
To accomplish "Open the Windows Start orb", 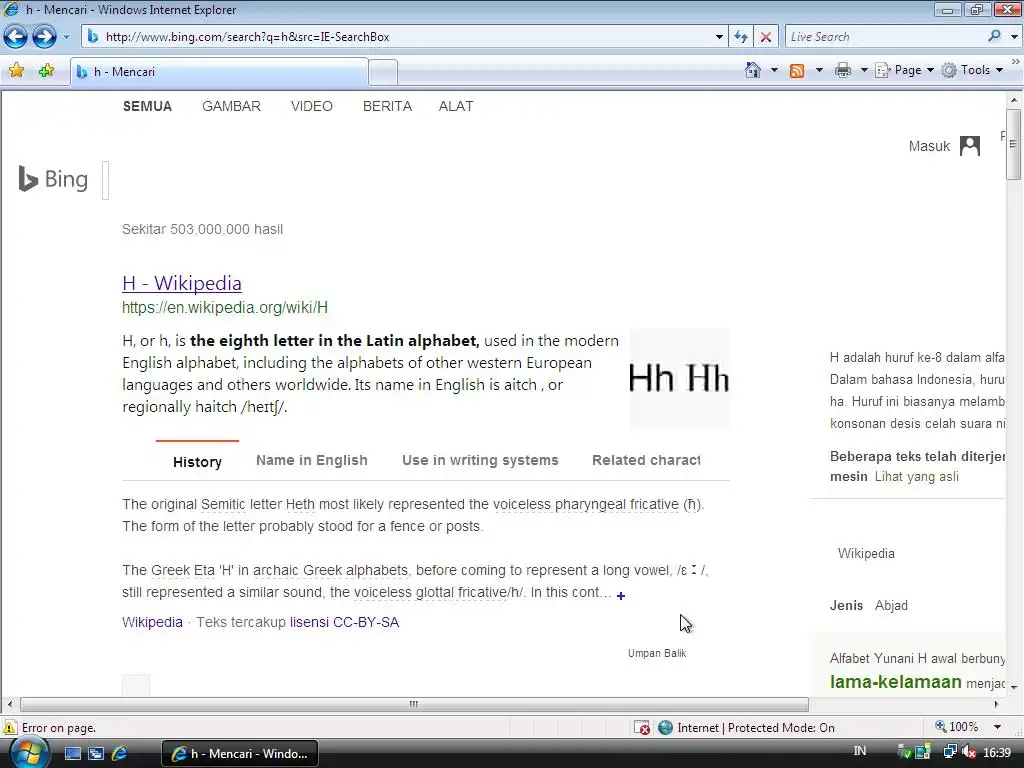I will (28, 753).
